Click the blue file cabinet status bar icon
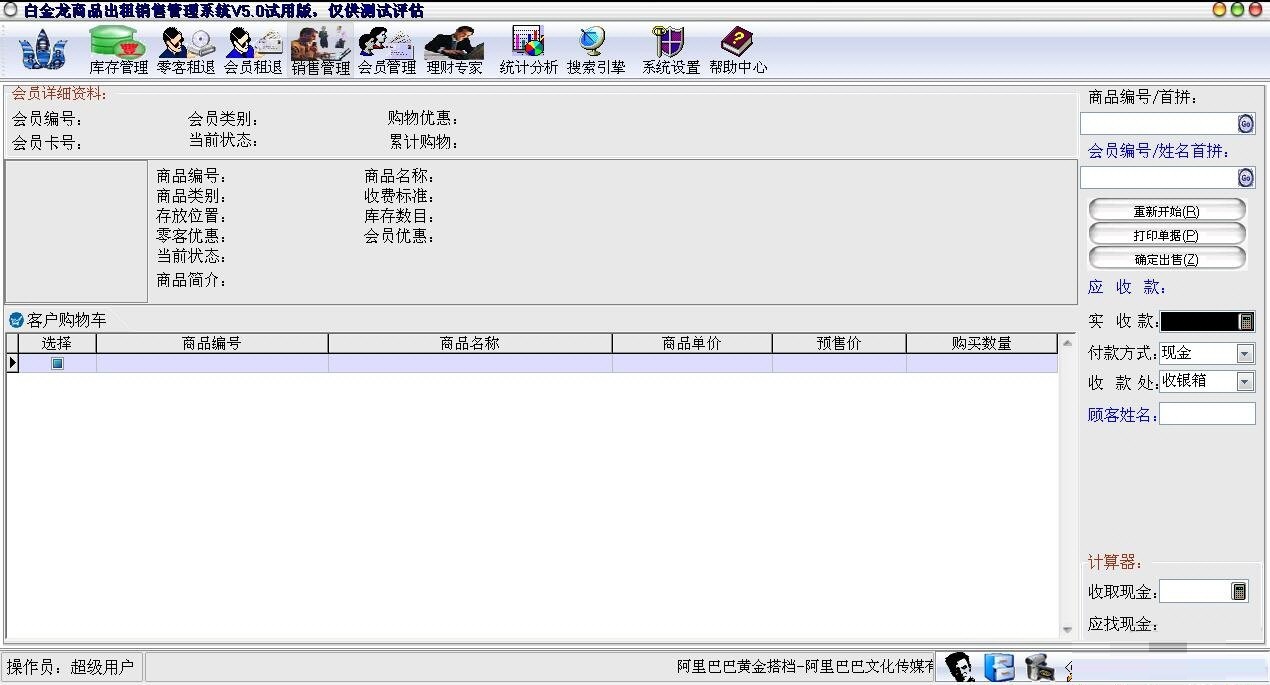 coord(999,667)
